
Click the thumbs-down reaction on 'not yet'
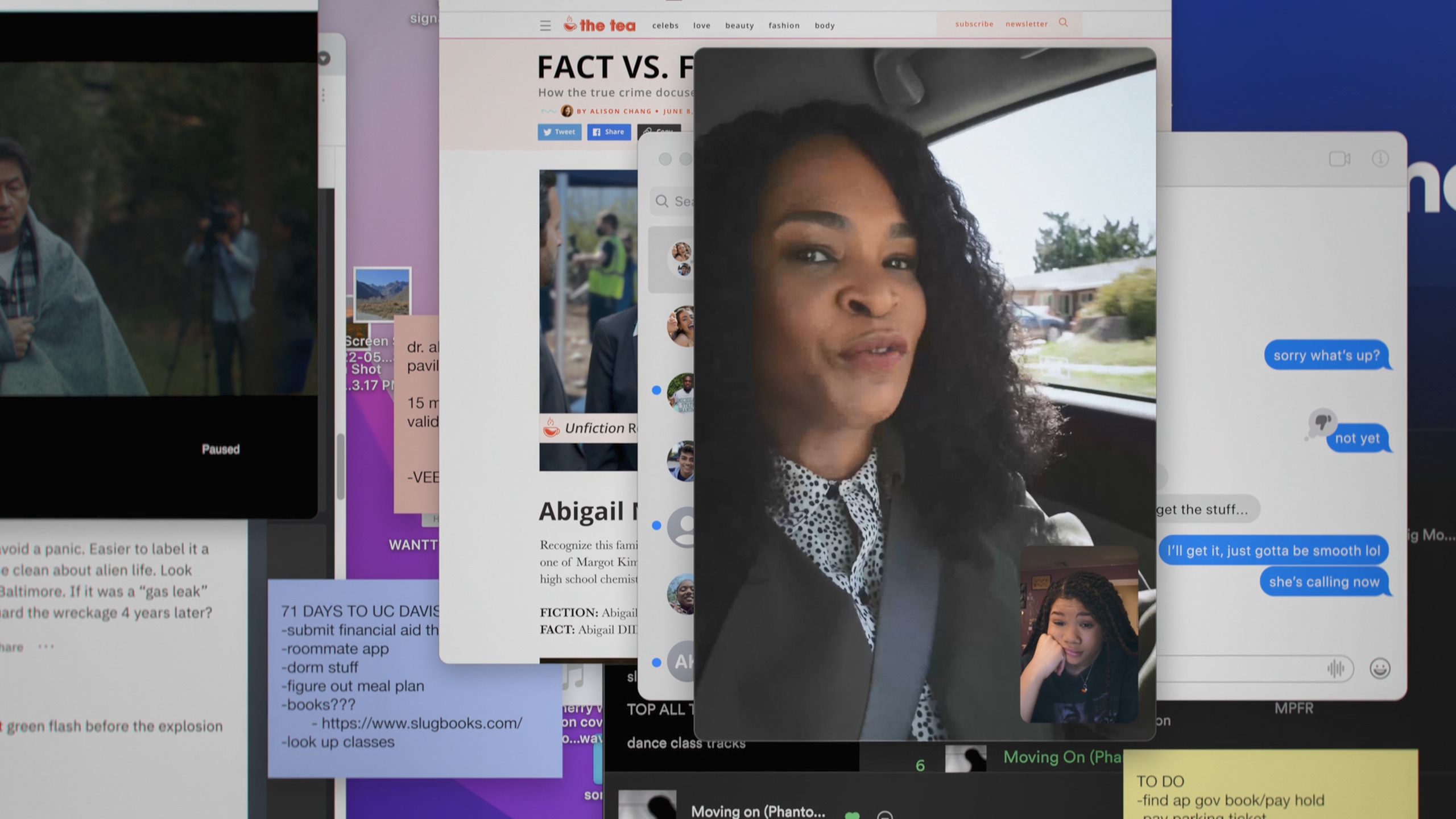1322,423
